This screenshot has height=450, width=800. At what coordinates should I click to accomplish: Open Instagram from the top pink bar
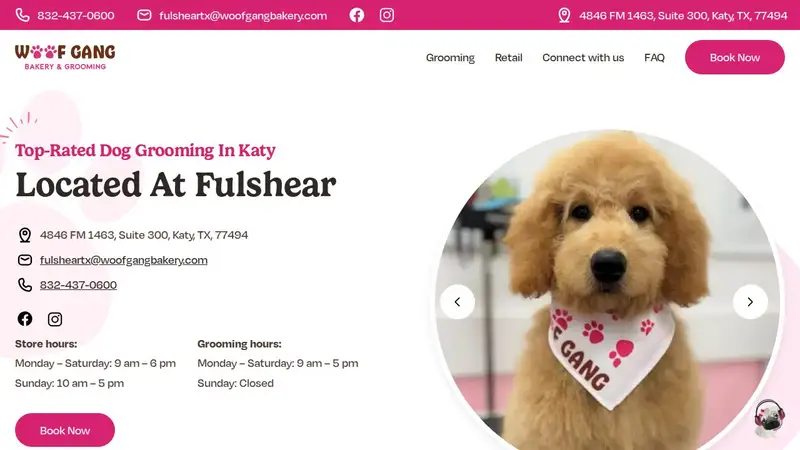[x=387, y=15]
